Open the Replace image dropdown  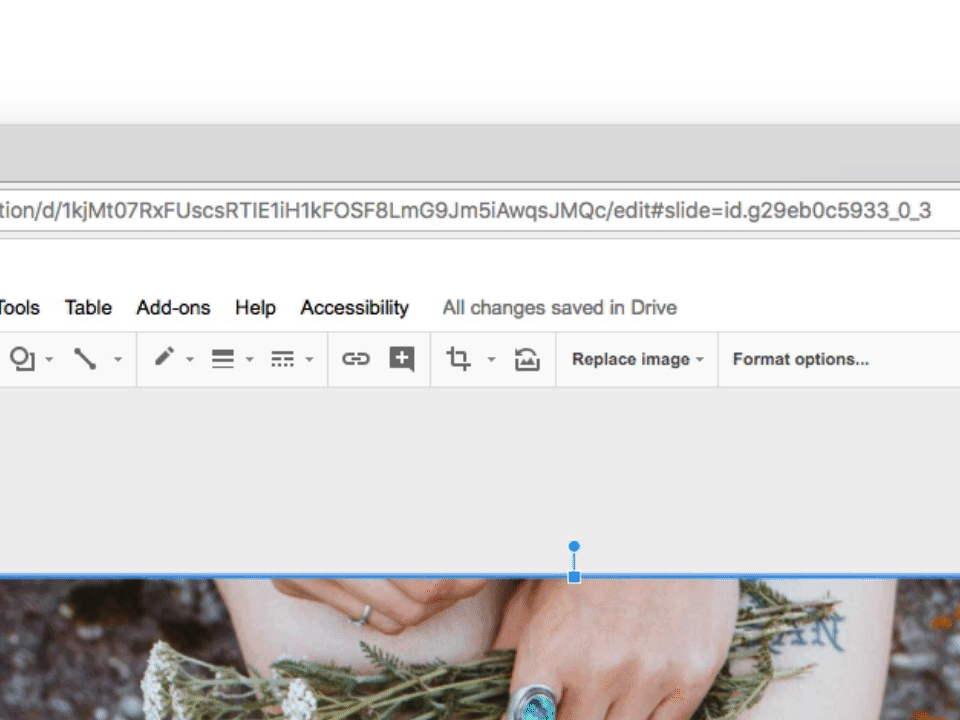(x=637, y=359)
